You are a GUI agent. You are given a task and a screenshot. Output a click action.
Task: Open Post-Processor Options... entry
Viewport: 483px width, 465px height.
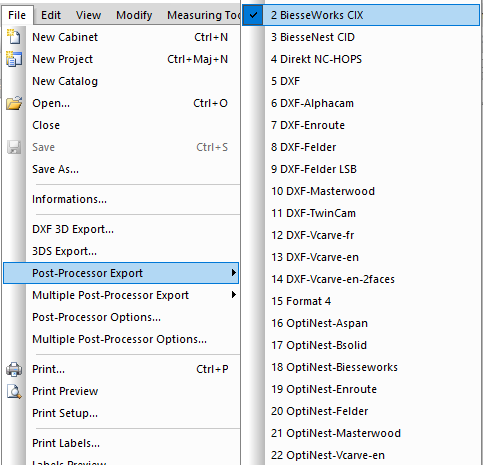coord(121,317)
